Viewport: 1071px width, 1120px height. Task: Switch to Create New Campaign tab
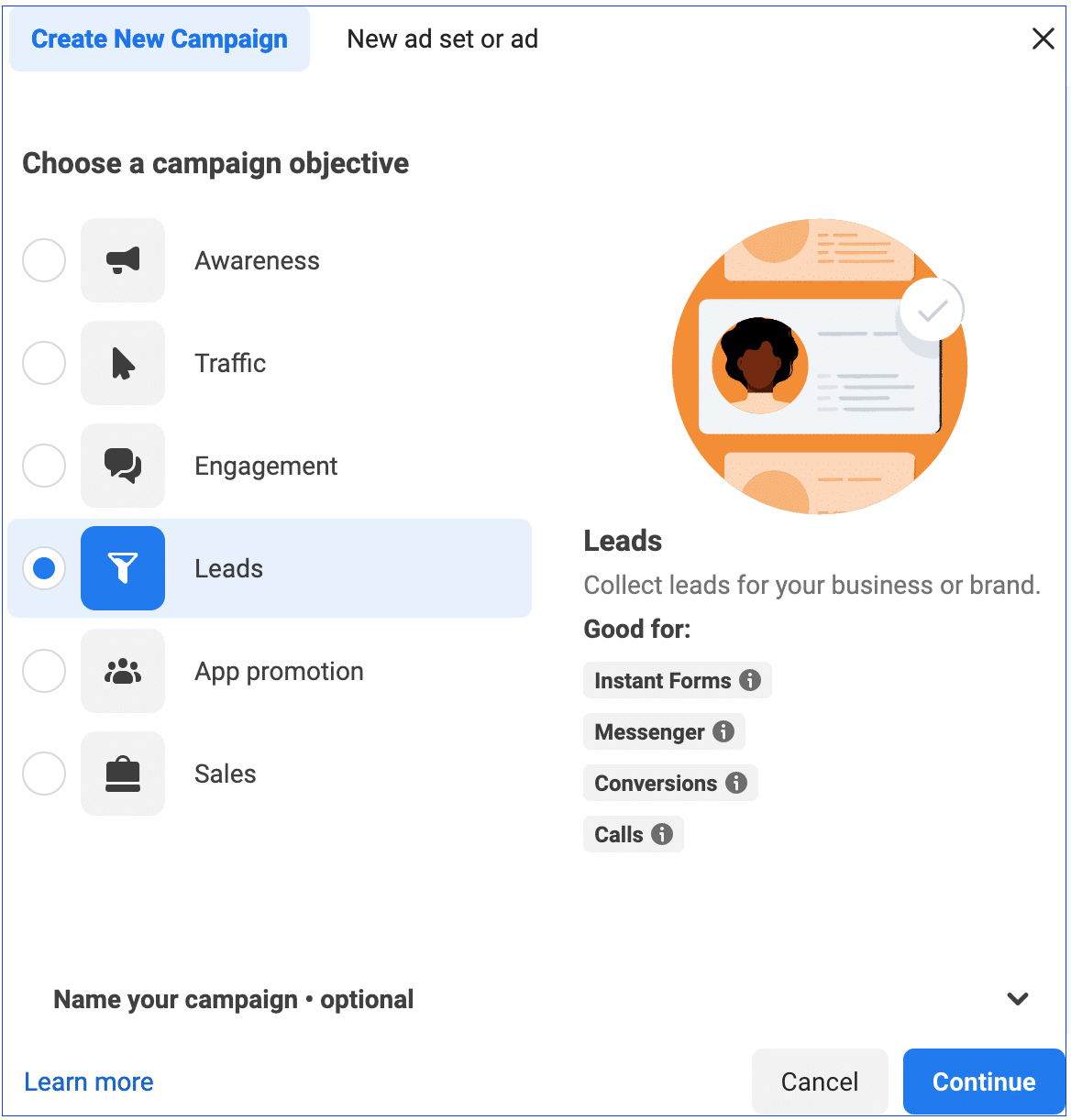(x=160, y=38)
